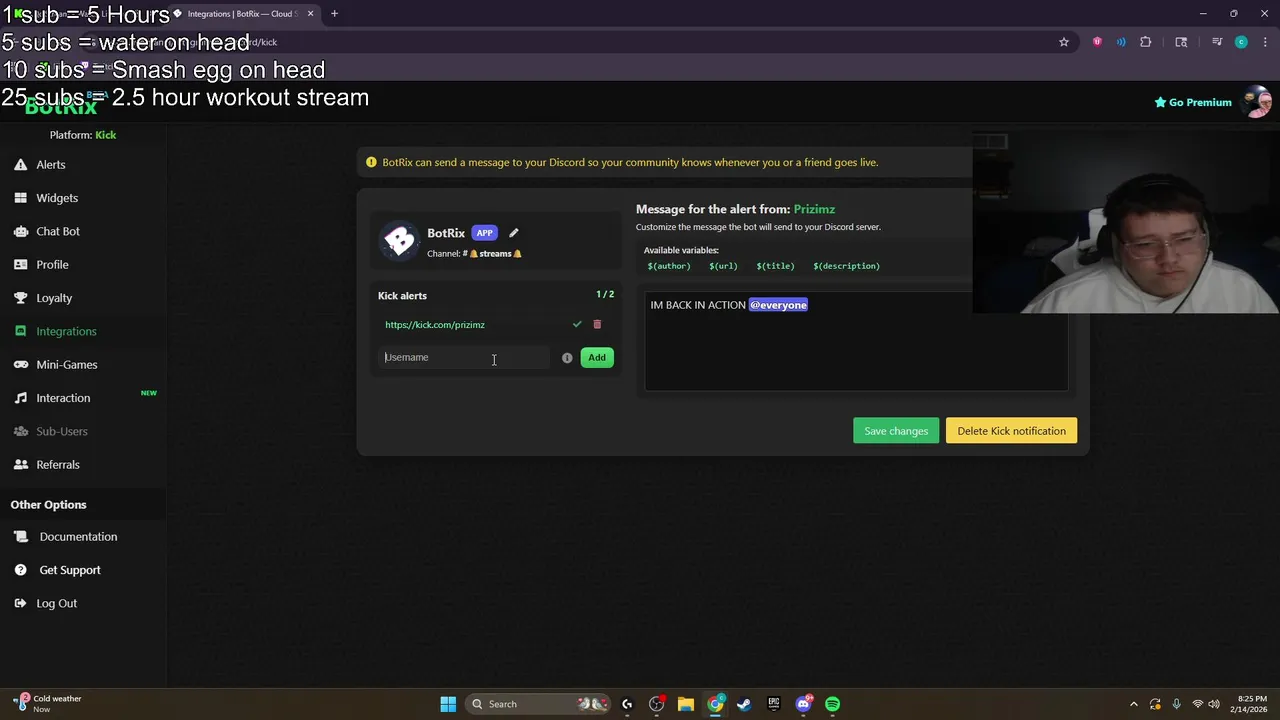Close the Integrations BotRix browser tab
The image size is (1280, 720).
[x=310, y=14]
